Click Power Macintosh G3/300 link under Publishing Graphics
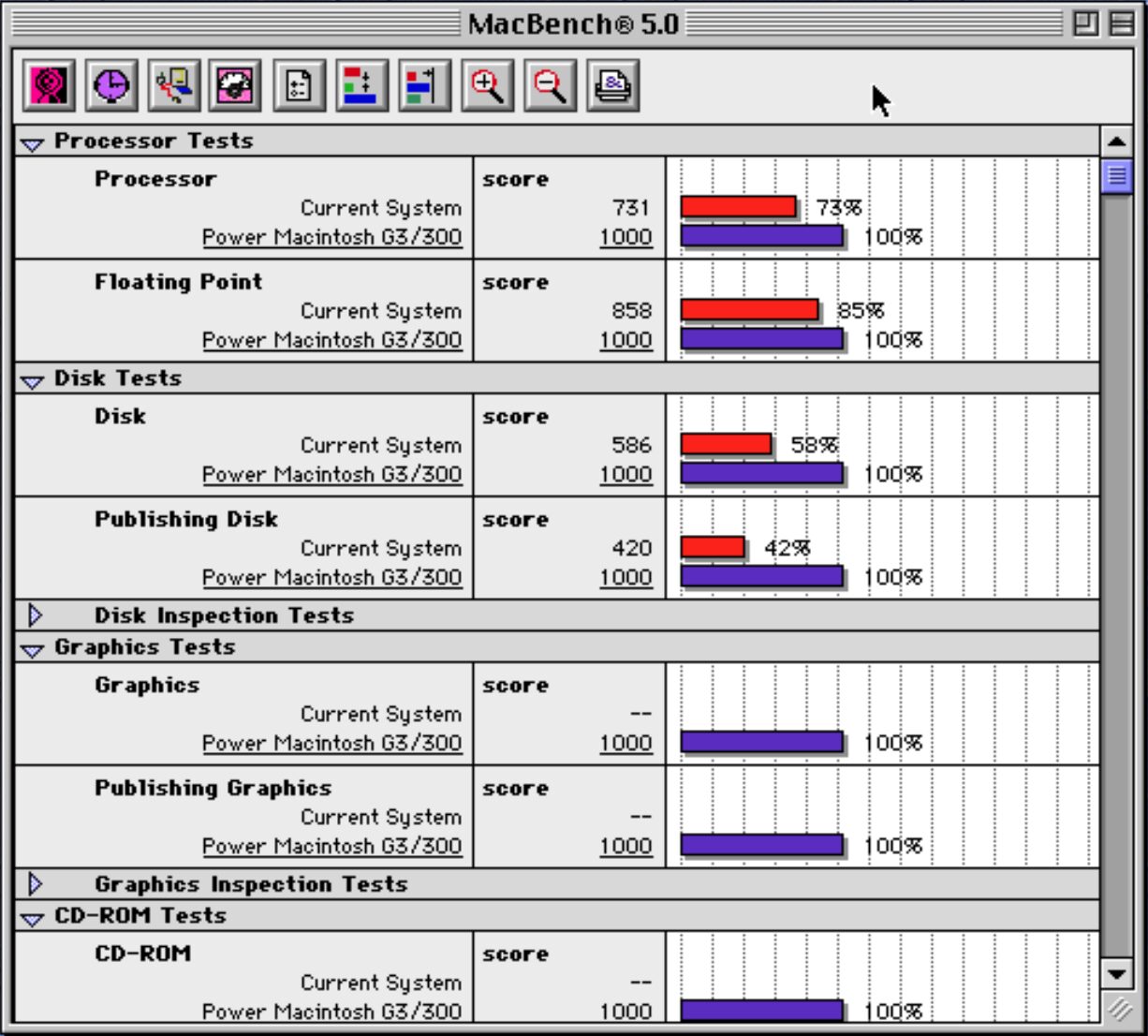 point(332,847)
